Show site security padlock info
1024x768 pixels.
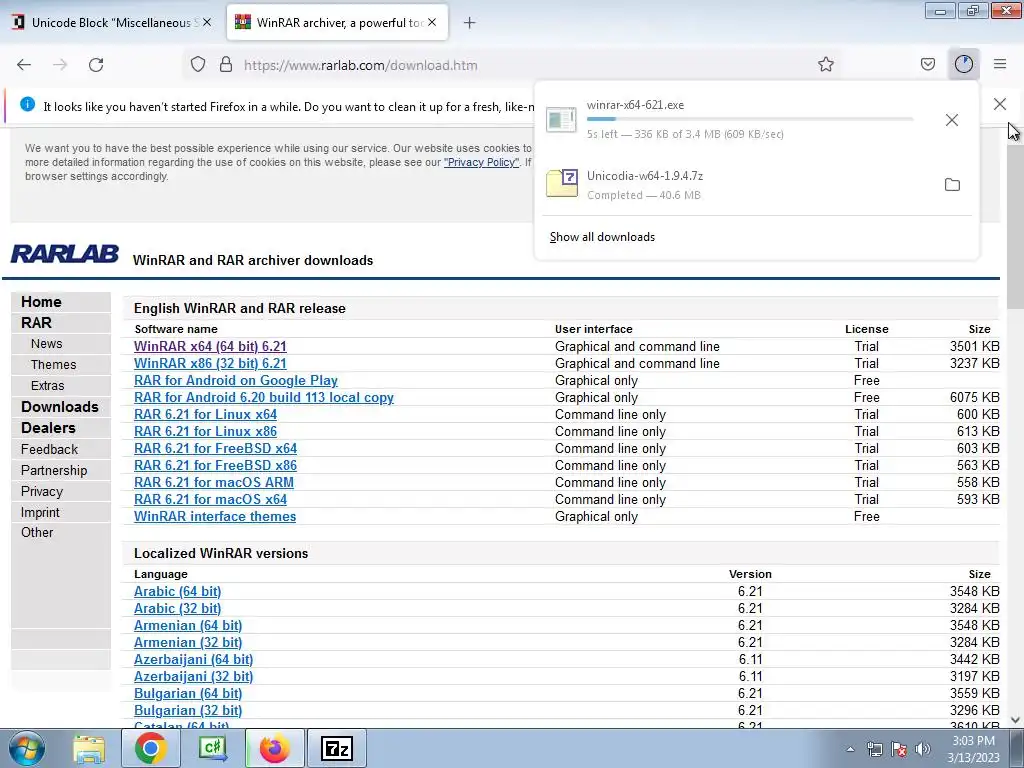click(226, 65)
